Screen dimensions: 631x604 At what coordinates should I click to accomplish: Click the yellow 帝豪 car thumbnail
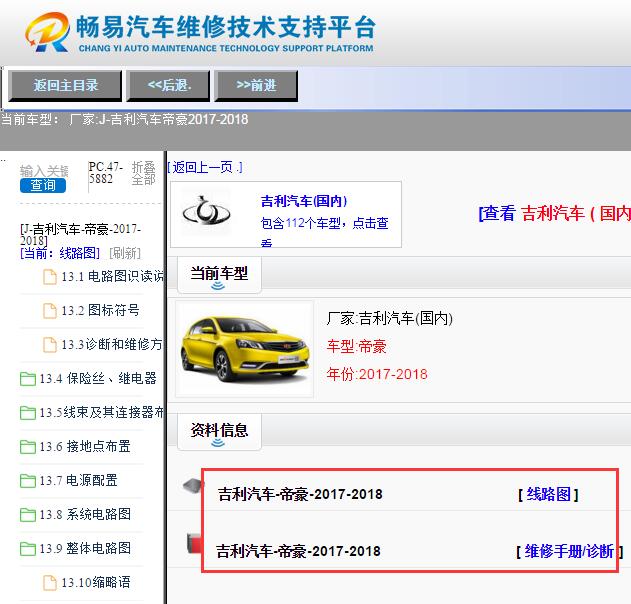[244, 349]
